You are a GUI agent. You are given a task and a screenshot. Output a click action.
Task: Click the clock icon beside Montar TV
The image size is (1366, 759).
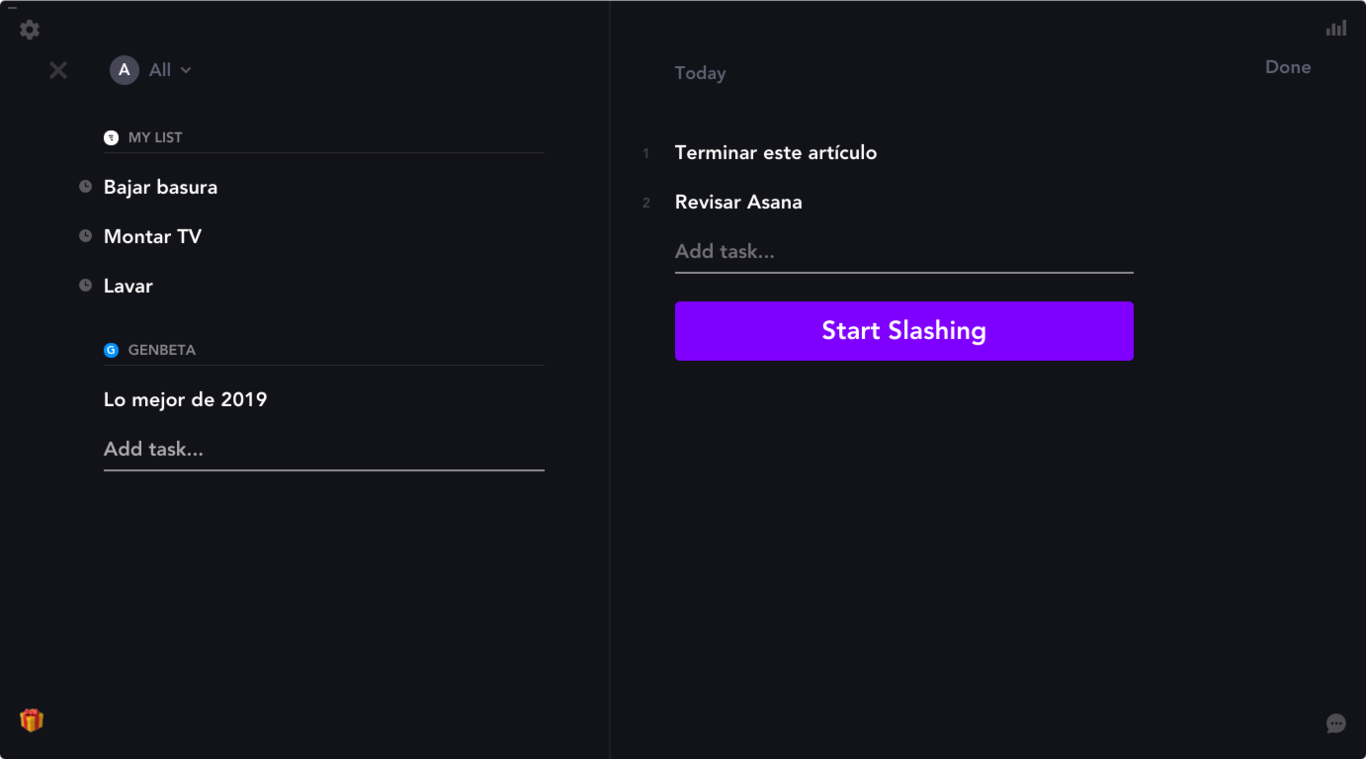tap(86, 236)
